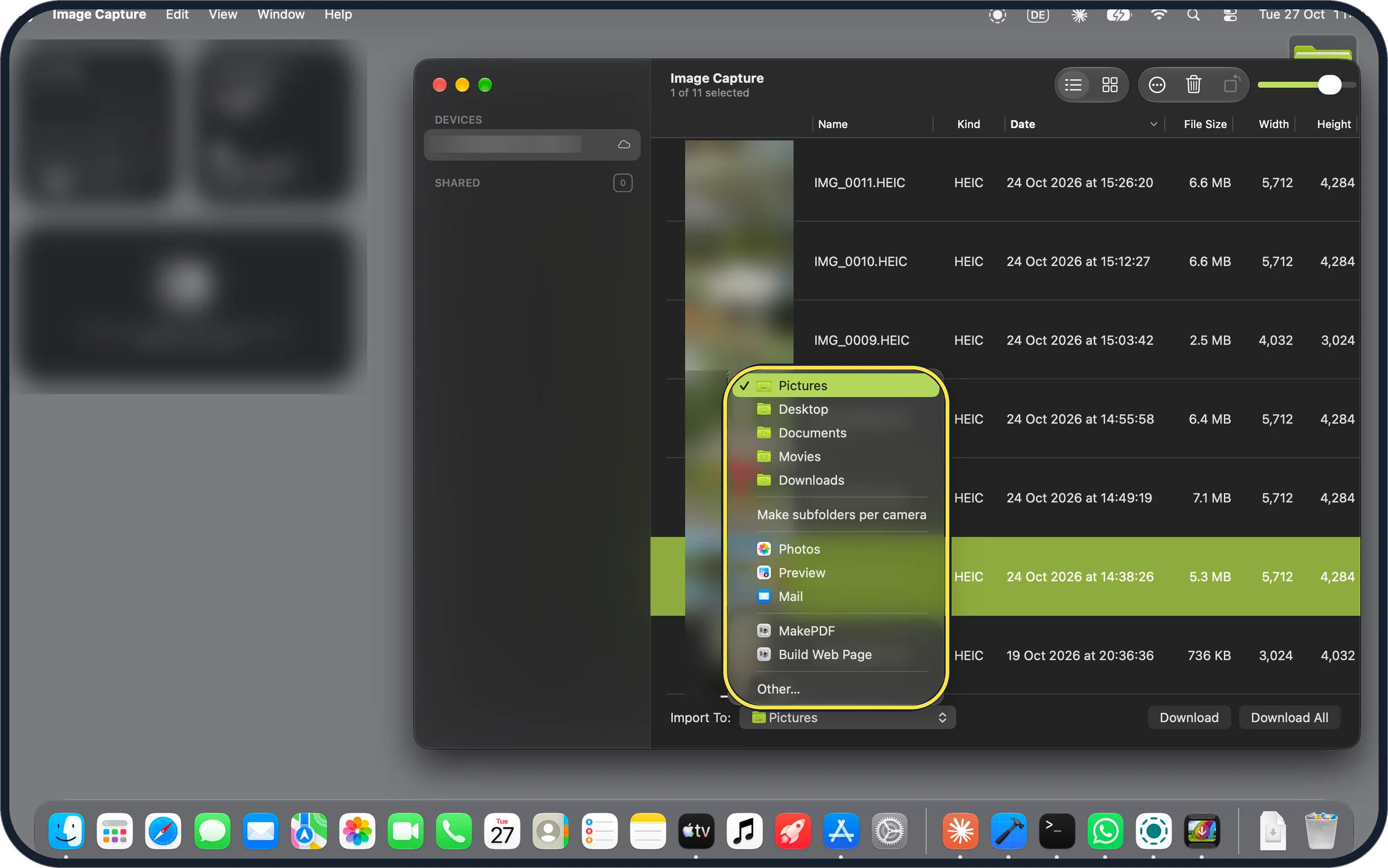Image resolution: width=1388 pixels, height=868 pixels.
Task: Open WhatsApp in the Dock
Action: (x=1105, y=831)
